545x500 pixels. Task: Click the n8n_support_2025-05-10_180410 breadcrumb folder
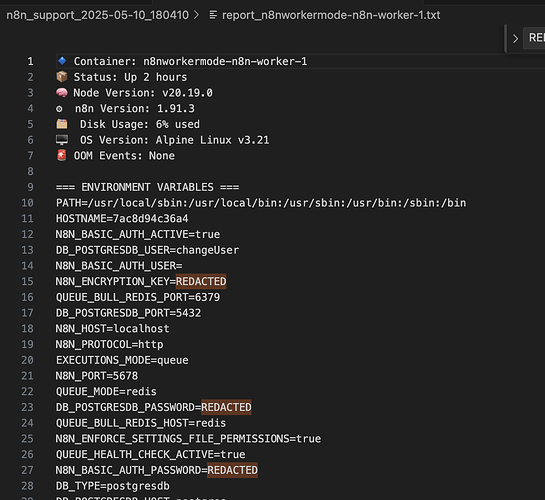pos(97,15)
